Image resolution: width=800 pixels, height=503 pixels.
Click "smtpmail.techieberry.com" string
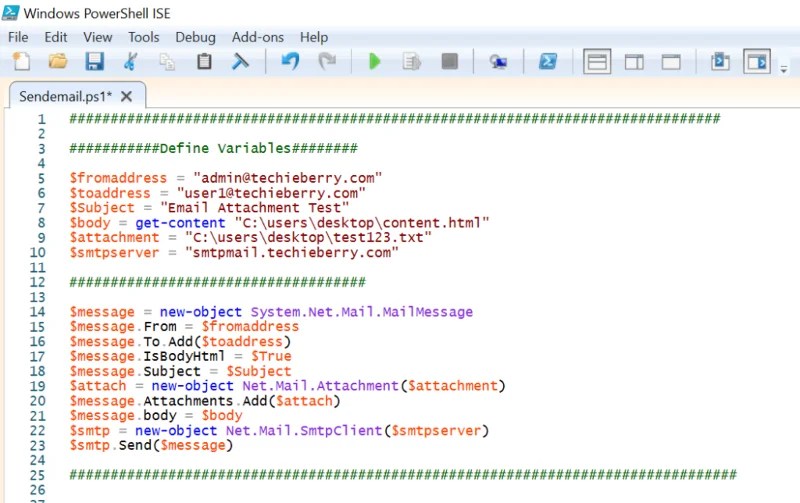pos(292,253)
